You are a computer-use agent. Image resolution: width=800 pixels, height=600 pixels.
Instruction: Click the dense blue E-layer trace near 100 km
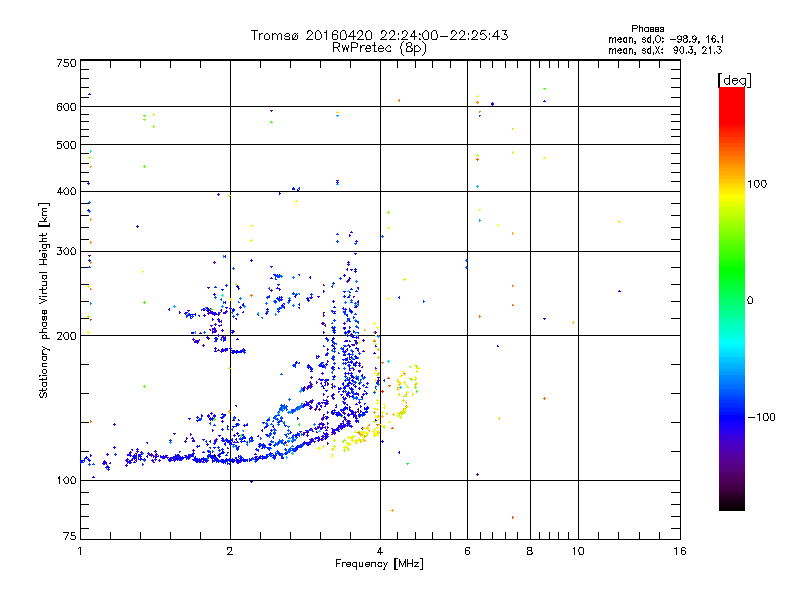click(204, 458)
